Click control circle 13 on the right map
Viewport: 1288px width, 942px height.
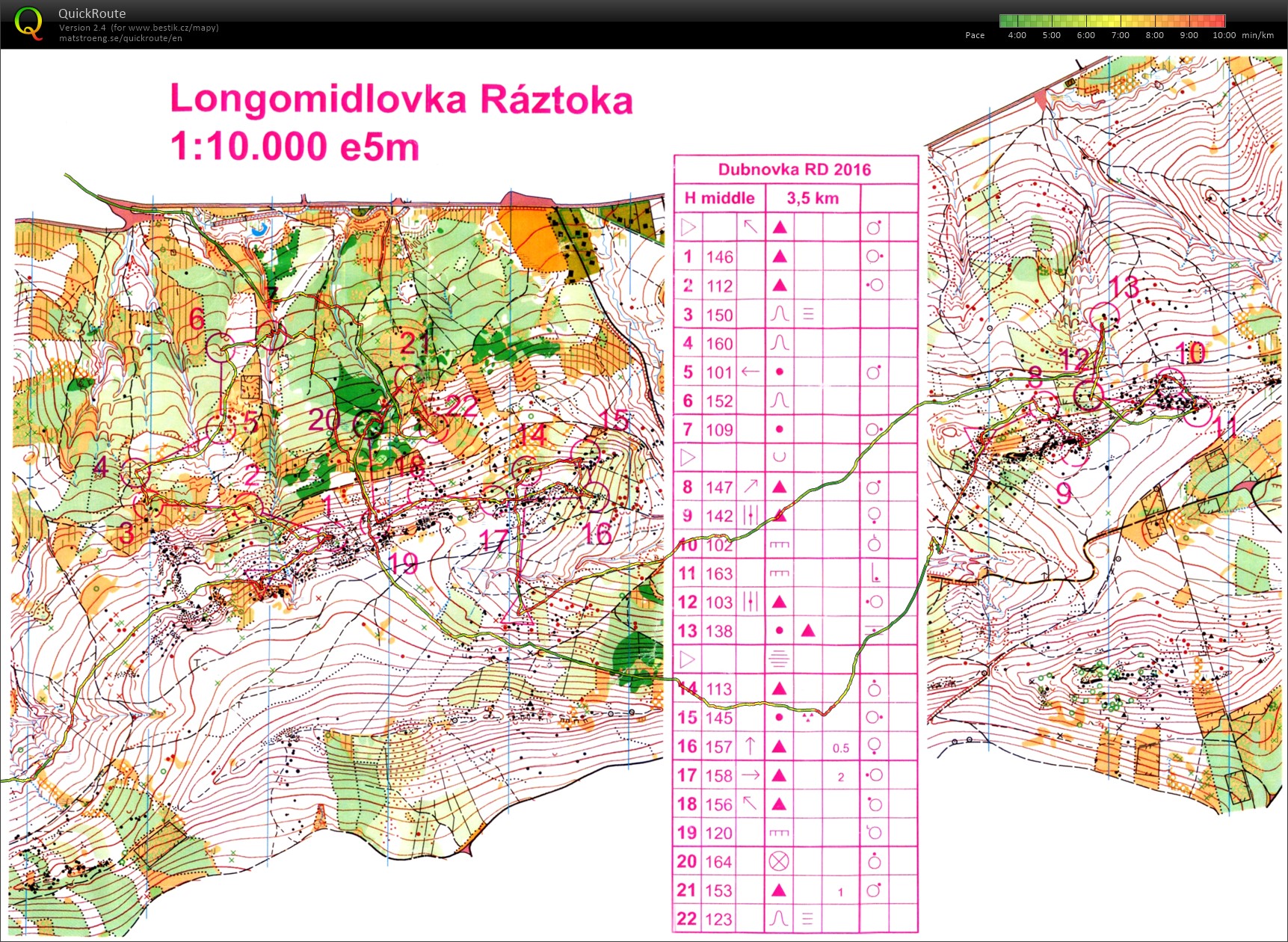point(1106,315)
